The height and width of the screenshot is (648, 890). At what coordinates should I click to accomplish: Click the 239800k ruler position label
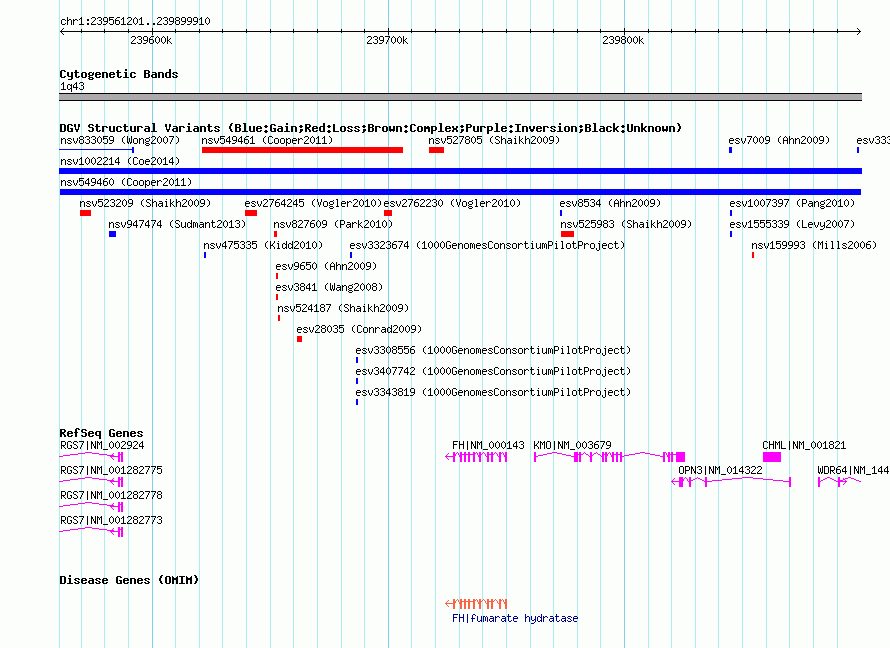click(x=623, y=40)
